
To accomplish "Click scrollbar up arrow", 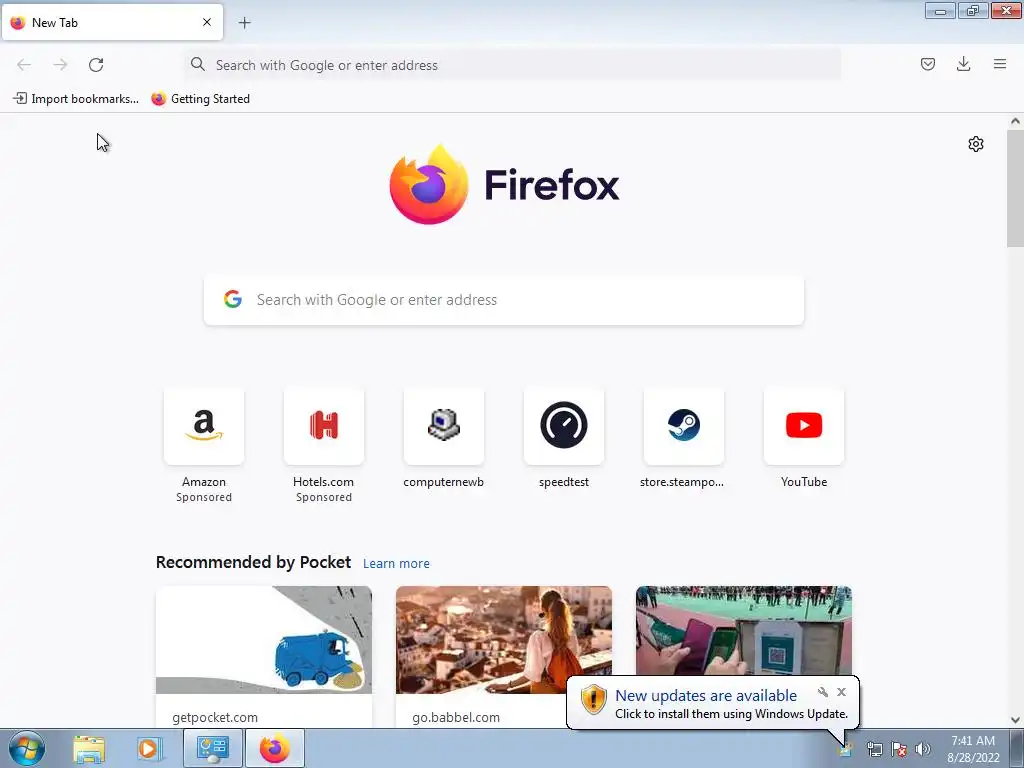I will pos(1015,121).
